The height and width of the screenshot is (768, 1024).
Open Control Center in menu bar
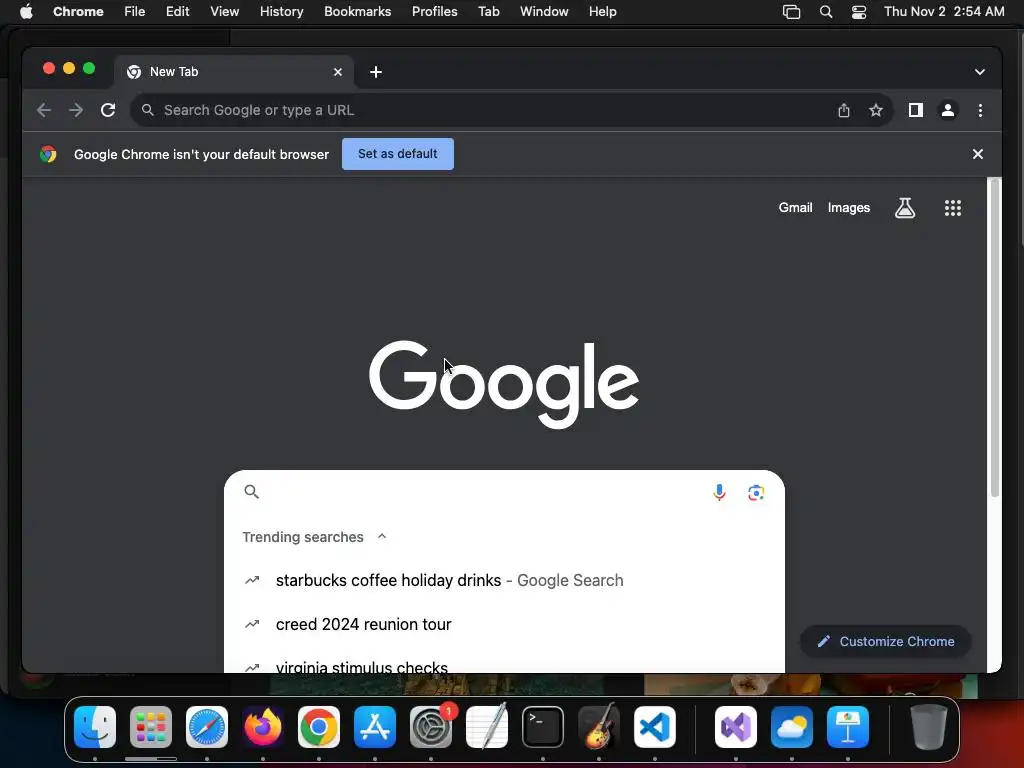[859, 12]
